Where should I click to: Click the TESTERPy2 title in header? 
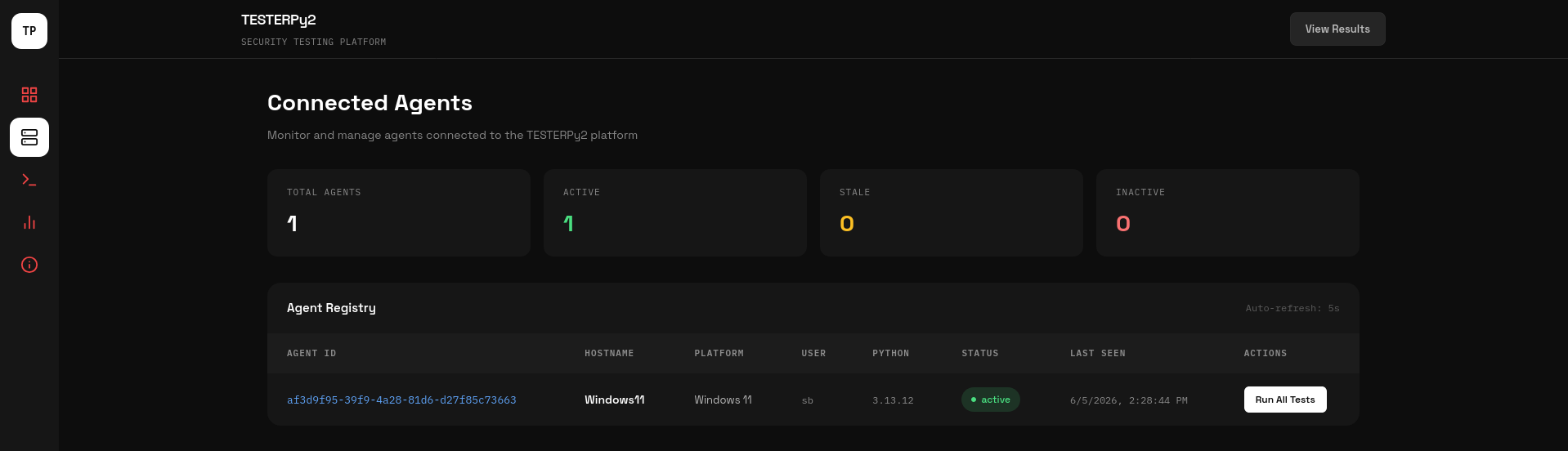(279, 20)
